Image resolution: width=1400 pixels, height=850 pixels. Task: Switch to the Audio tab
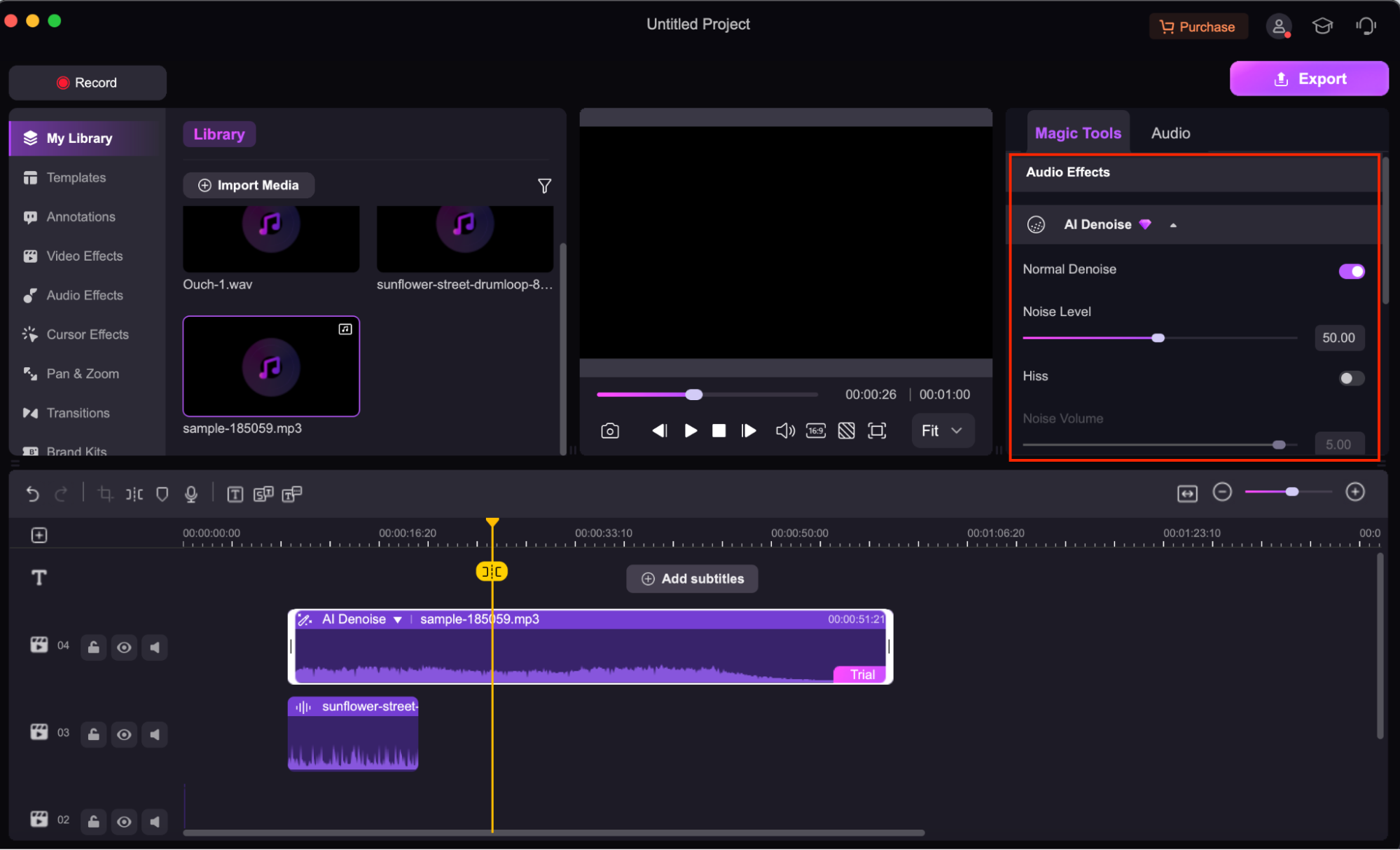pyautogui.click(x=1170, y=133)
